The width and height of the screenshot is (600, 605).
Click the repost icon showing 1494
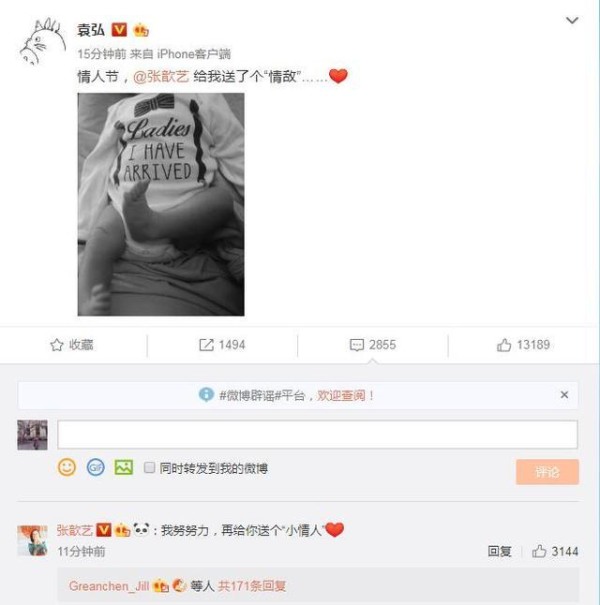pos(206,345)
